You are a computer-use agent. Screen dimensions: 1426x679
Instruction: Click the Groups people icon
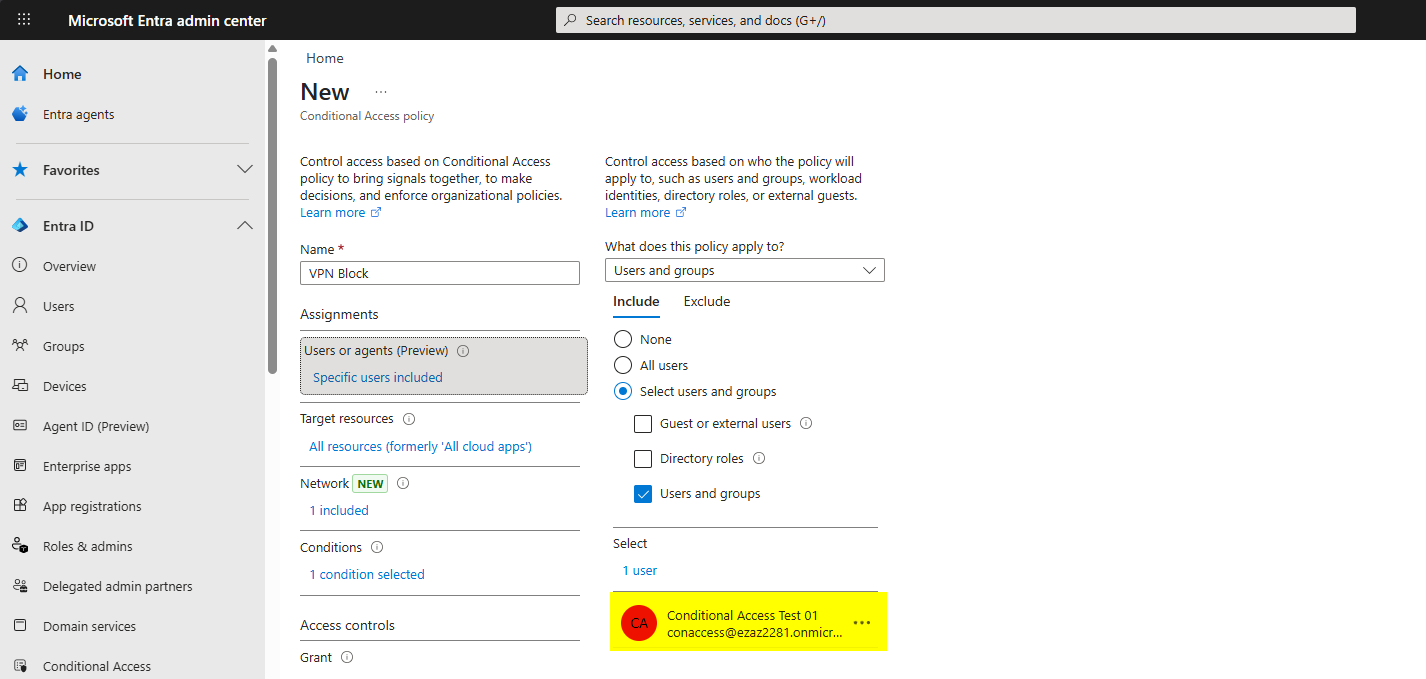(20, 346)
